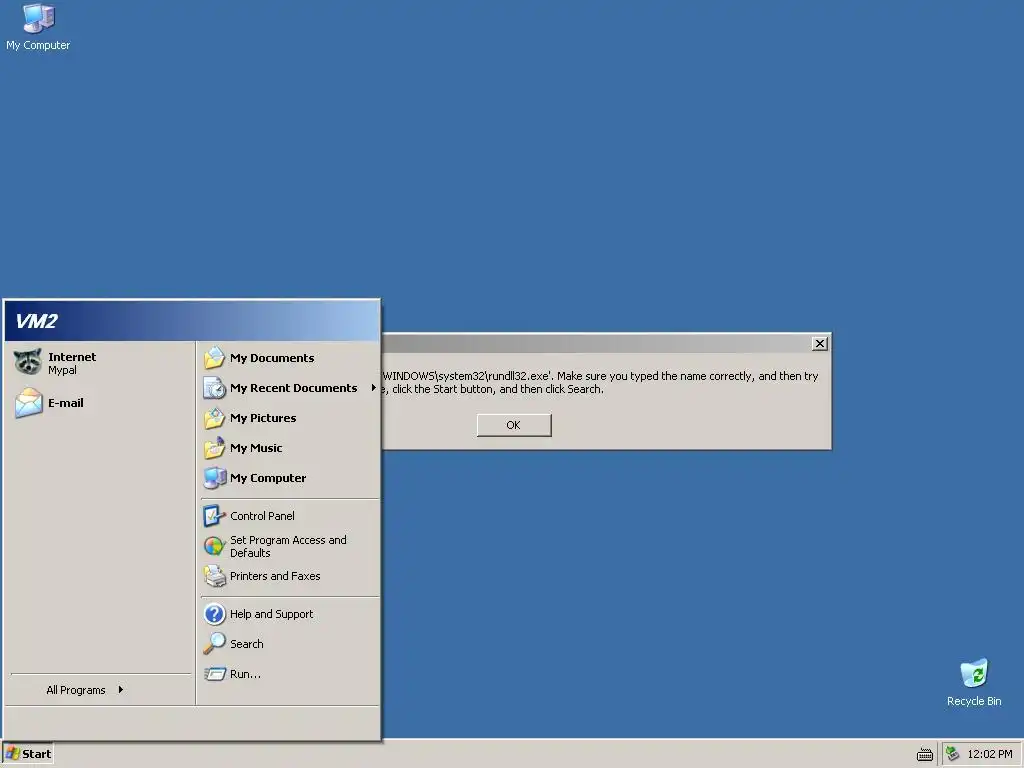Click the My Pictures folder icon
This screenshot has height=768, width=1024.
[x=214, y=418]
